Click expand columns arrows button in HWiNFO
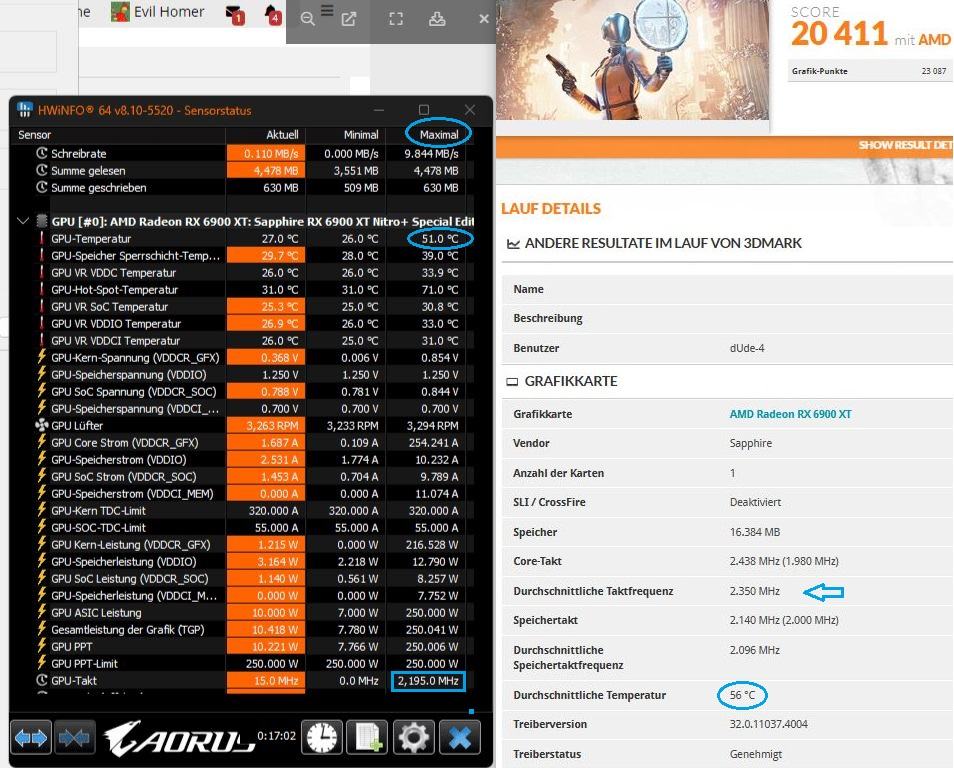The image size is (954, 768). click(x=31, y=738)
